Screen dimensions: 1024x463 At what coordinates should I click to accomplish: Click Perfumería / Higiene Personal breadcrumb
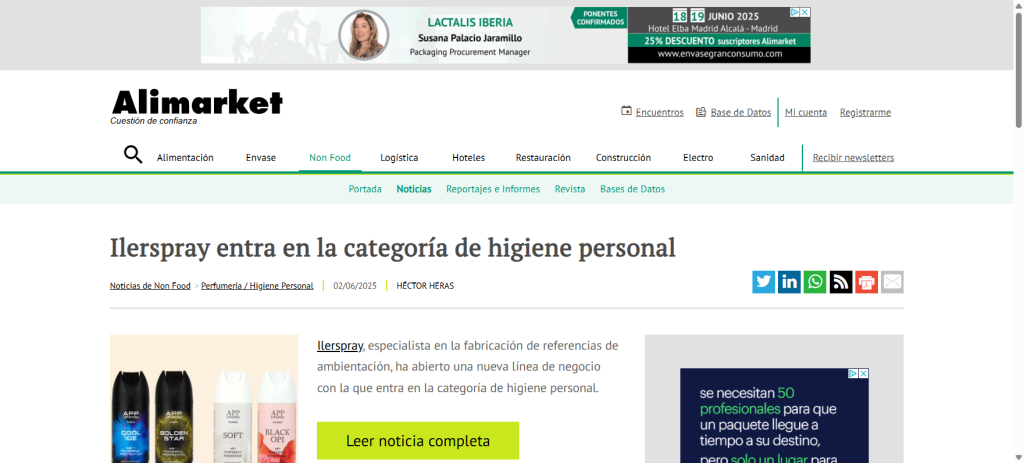(257, 285)
